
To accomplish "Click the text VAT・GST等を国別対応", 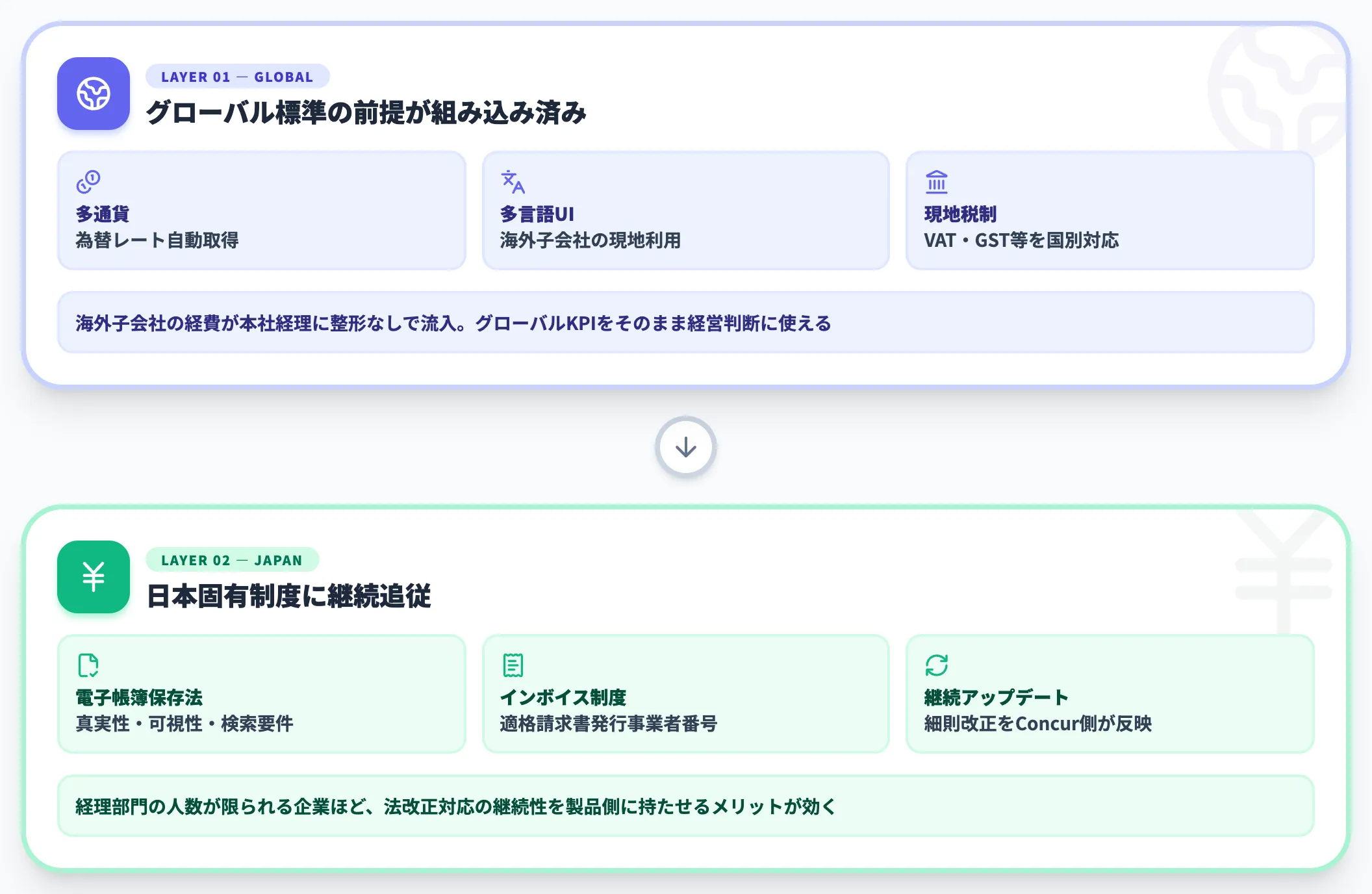I will click(x=1021, y=240).
